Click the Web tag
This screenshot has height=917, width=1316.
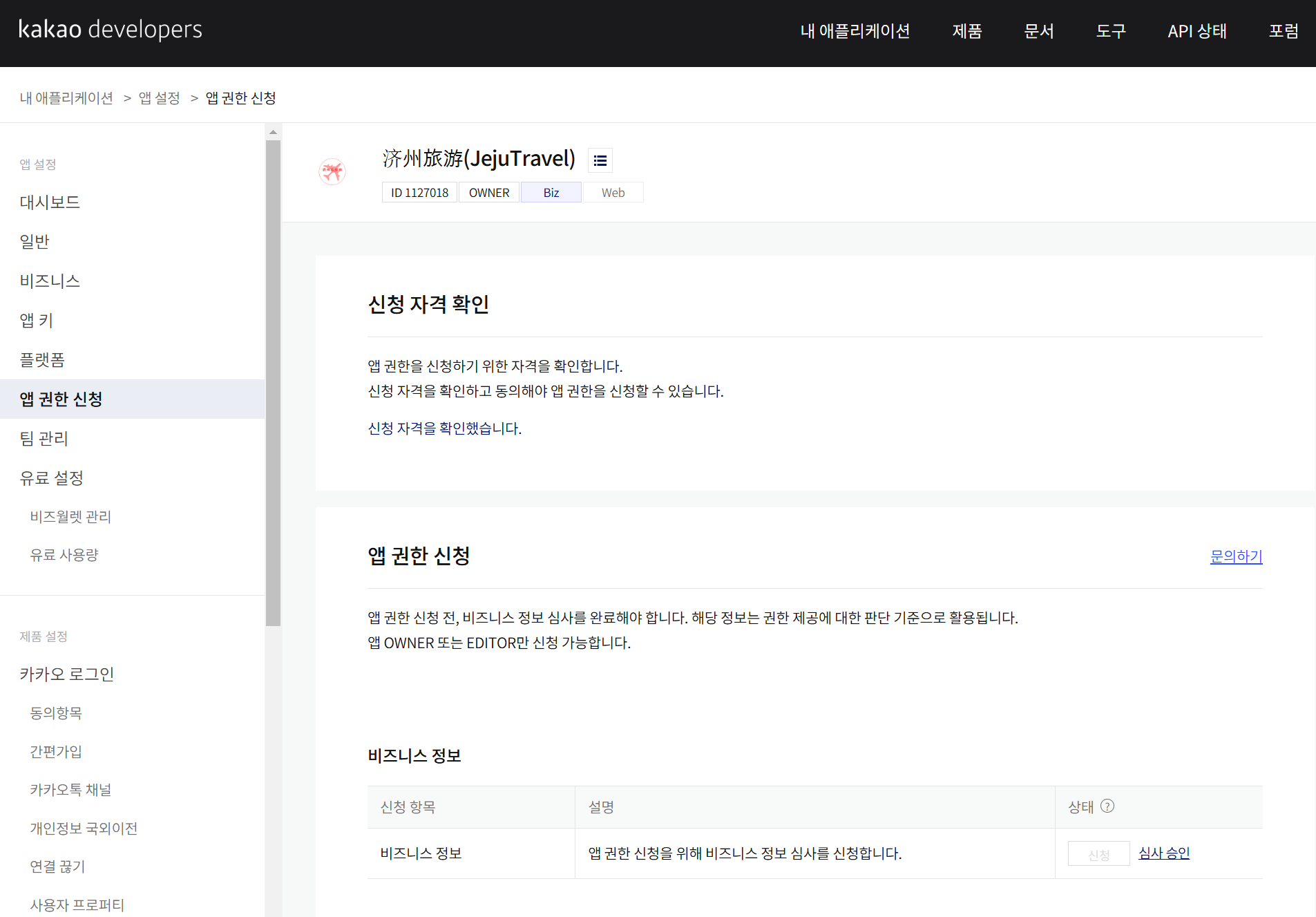pos(613,193)
